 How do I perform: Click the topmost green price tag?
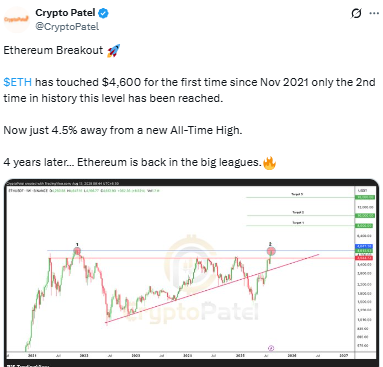[x=365, y=197]
